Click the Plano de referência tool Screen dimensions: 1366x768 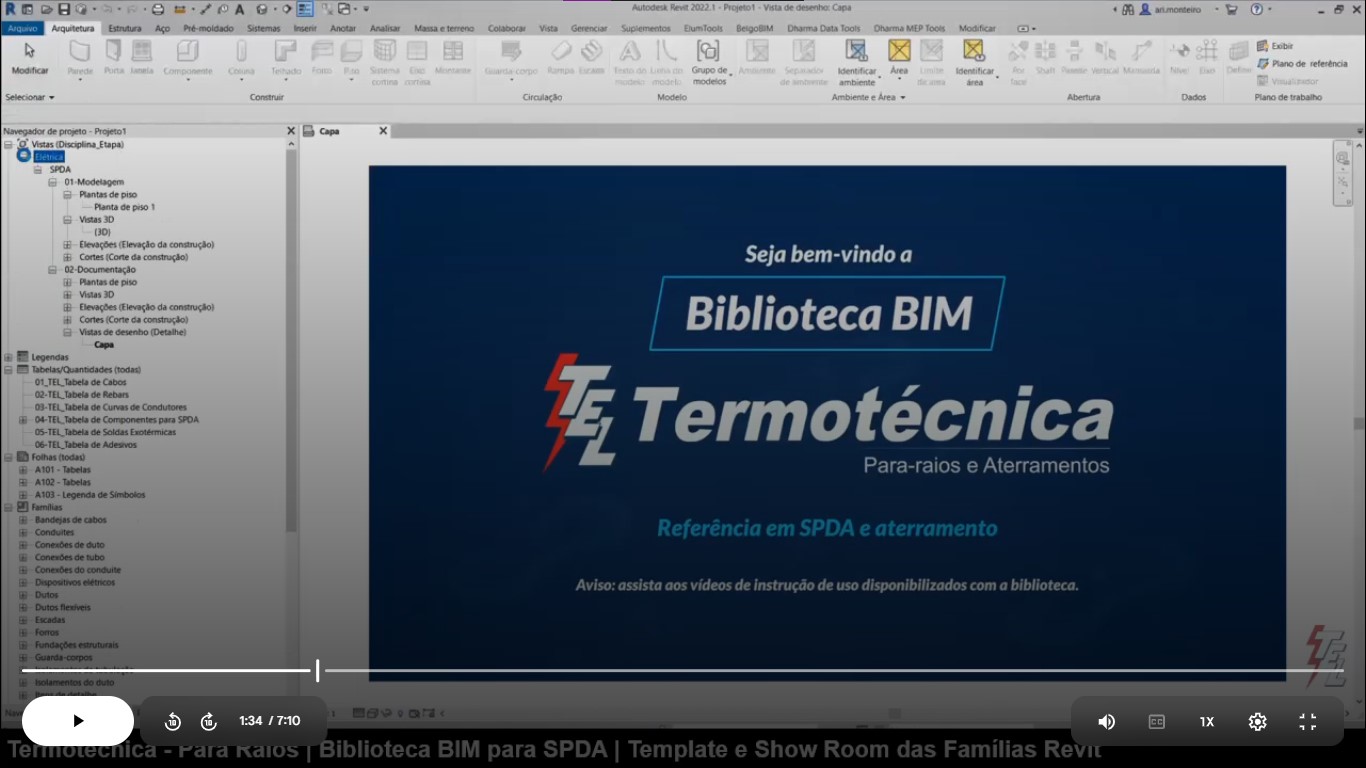(1302, 63)
